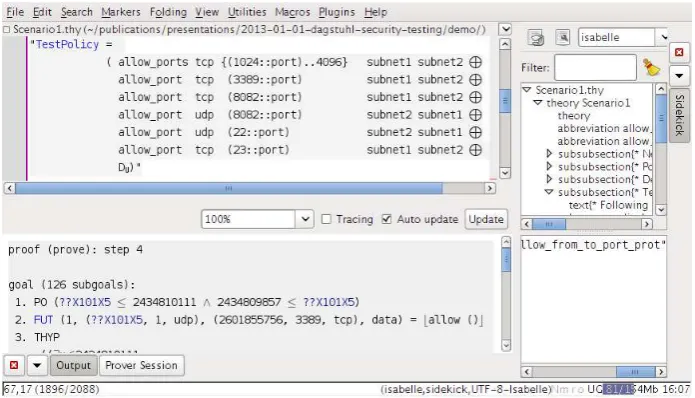
Task: Click the Update button
Action: 486,219
